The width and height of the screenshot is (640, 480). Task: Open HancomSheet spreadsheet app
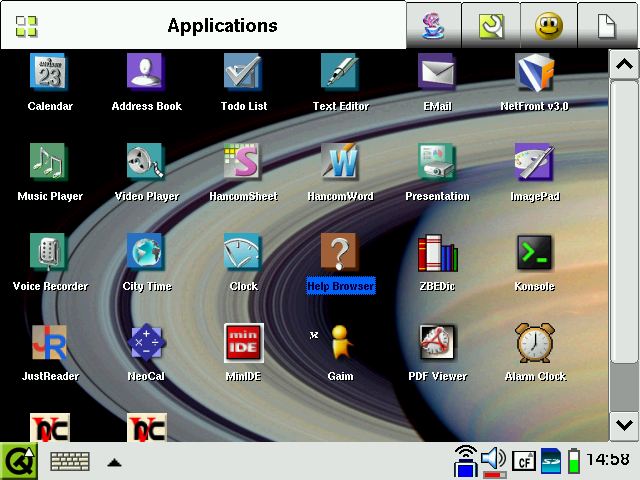pos(243,162)
